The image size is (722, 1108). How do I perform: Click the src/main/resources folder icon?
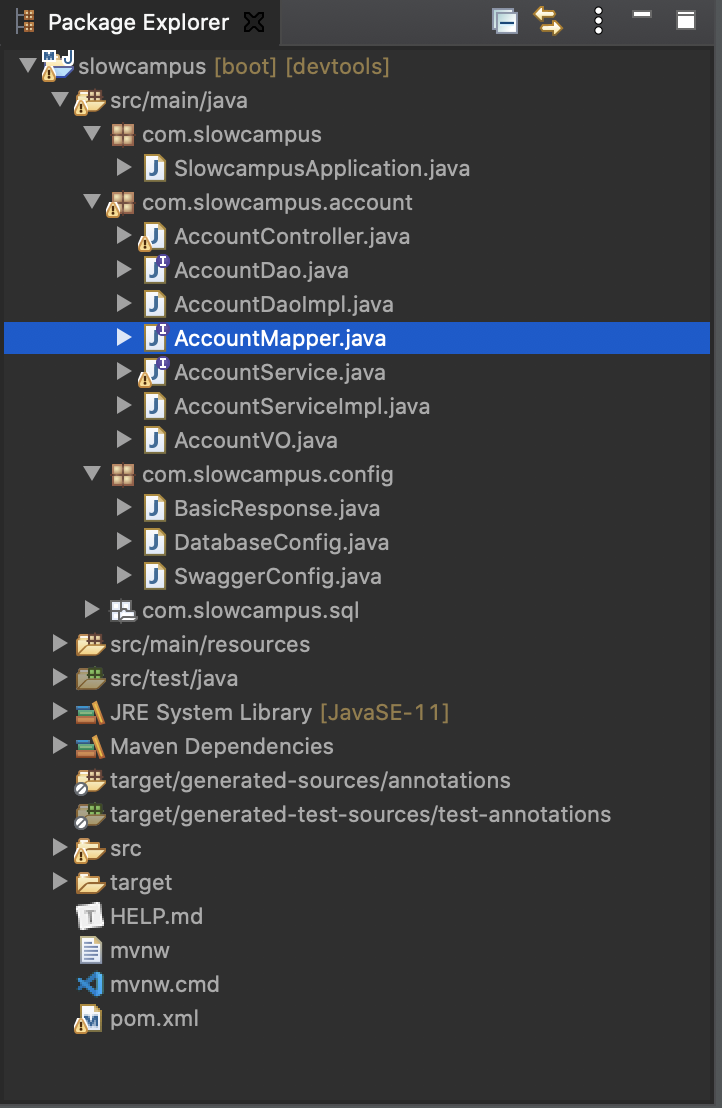point(90,644)
